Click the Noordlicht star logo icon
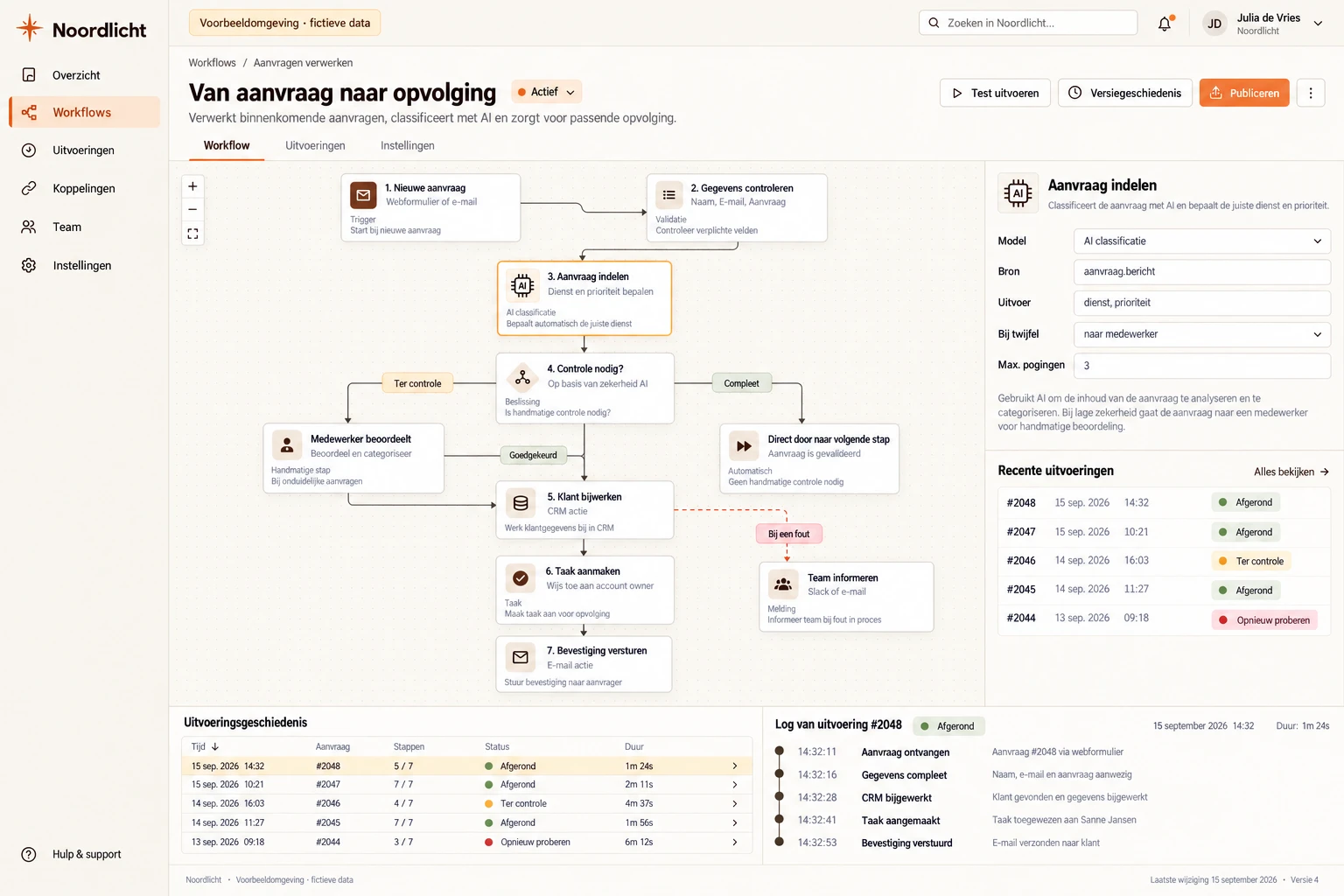Screen dimensions: 1344x896 [30, 28]
